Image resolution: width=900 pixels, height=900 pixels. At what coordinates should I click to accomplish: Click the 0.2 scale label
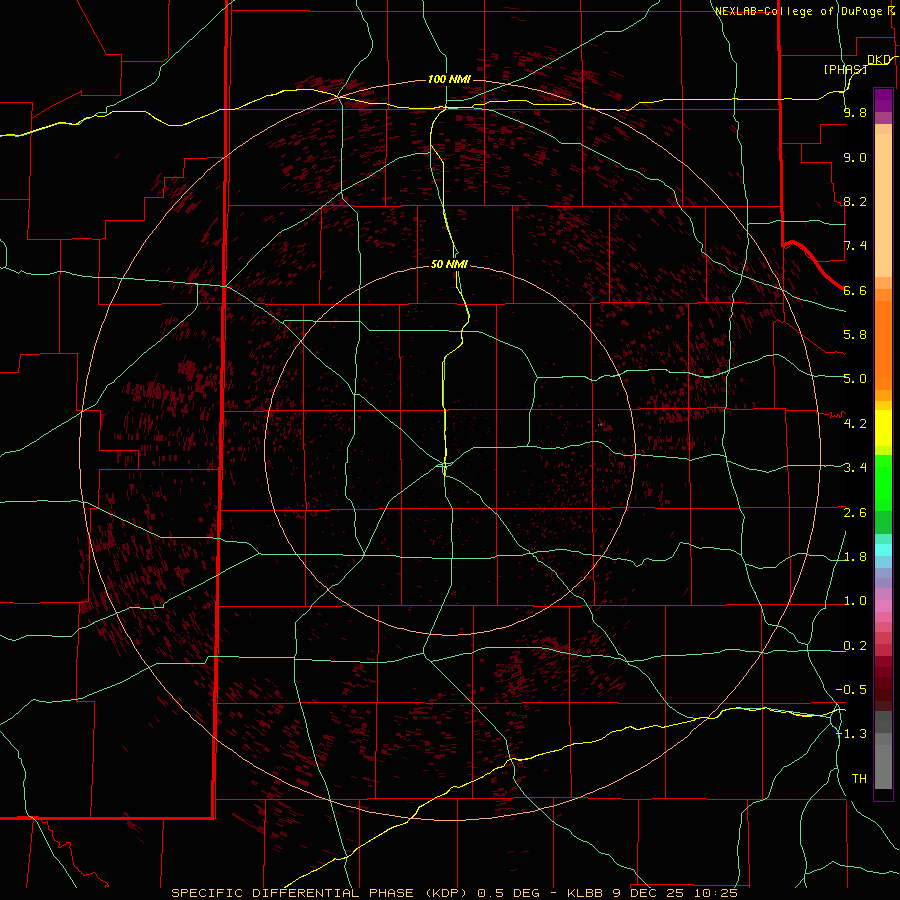click(x=855, y=646)
